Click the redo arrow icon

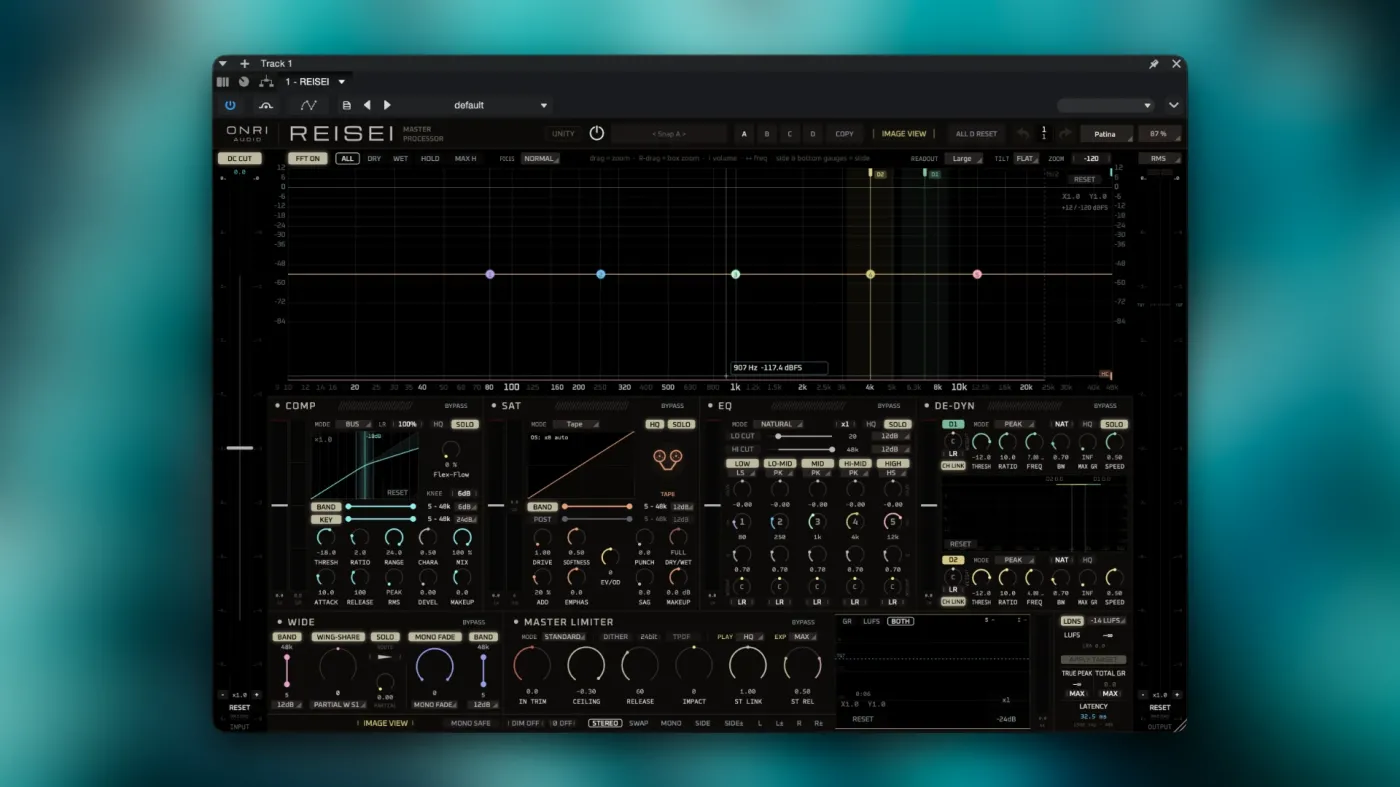[1065, 133]
